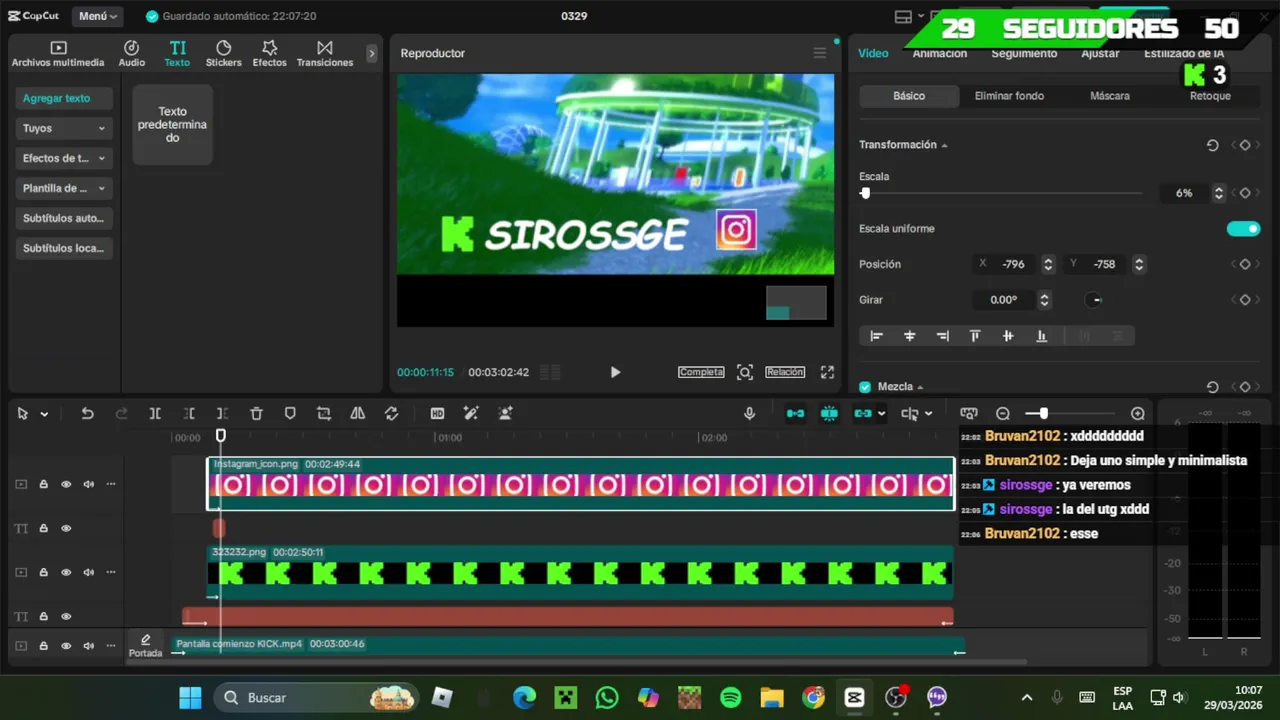Open the Efectos tab

tap(269, 54)
